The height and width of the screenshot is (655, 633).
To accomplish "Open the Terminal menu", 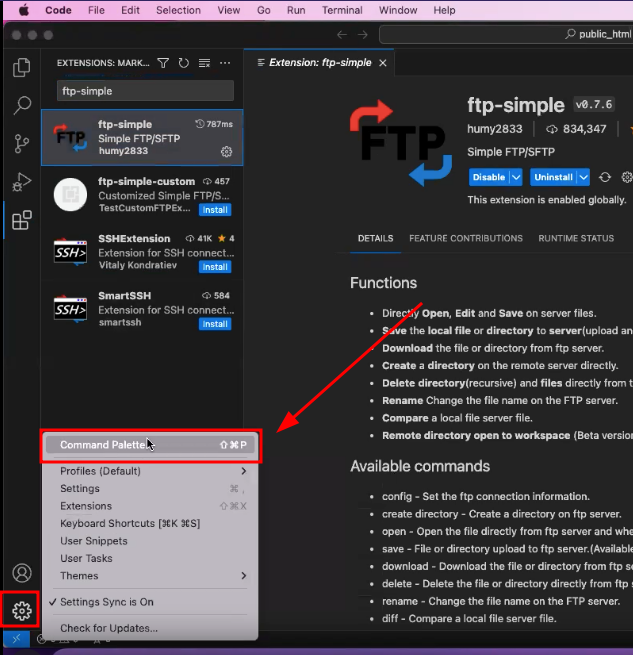I will [342, 10].
